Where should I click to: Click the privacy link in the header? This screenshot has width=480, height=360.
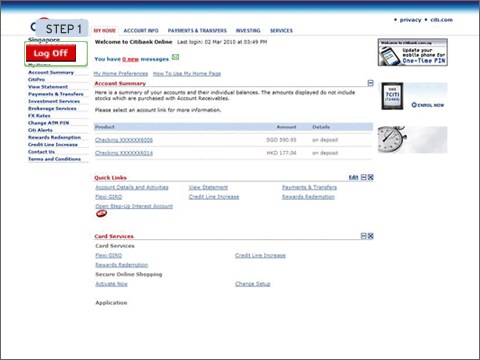[x=410, y=20]
